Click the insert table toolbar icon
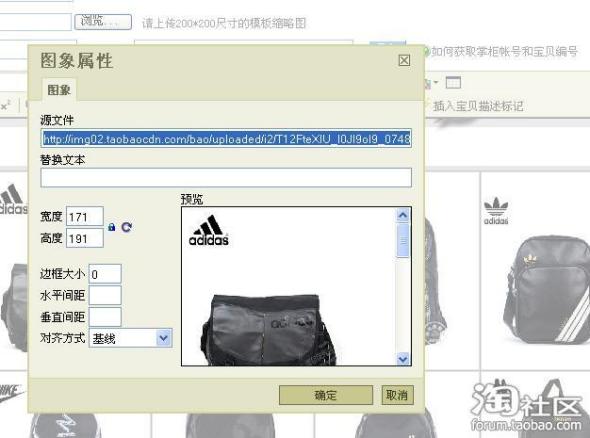 click(x=453, y=82)
